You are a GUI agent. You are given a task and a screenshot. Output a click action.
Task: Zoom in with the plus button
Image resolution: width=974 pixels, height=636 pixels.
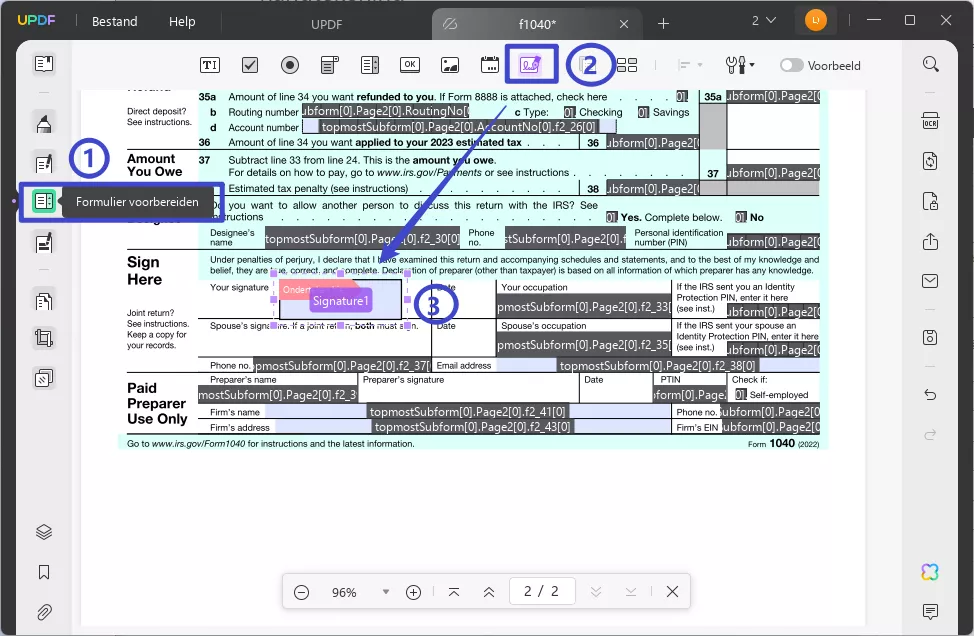(413, 592)
